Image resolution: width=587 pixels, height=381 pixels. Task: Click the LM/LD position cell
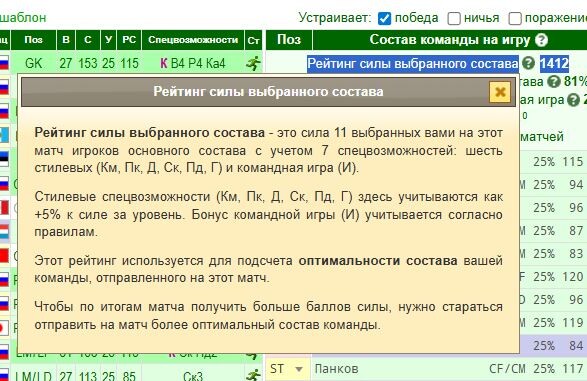coord(33,375)
